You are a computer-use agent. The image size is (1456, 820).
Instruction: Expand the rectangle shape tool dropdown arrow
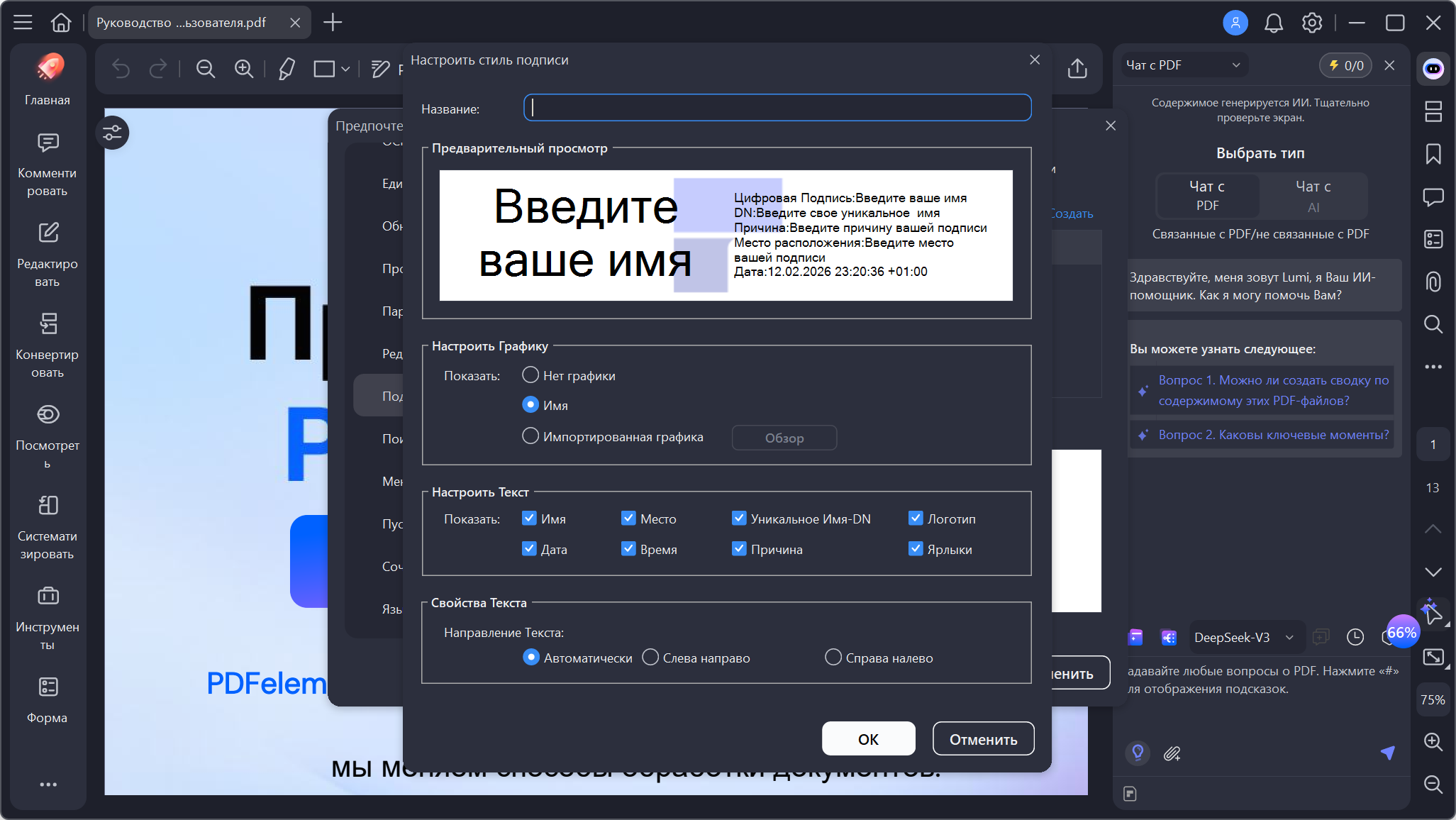click(x=345, y=69)
